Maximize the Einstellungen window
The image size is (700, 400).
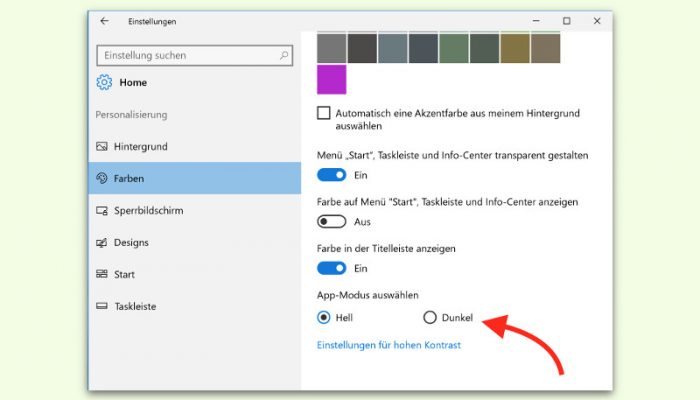point(567,21)
